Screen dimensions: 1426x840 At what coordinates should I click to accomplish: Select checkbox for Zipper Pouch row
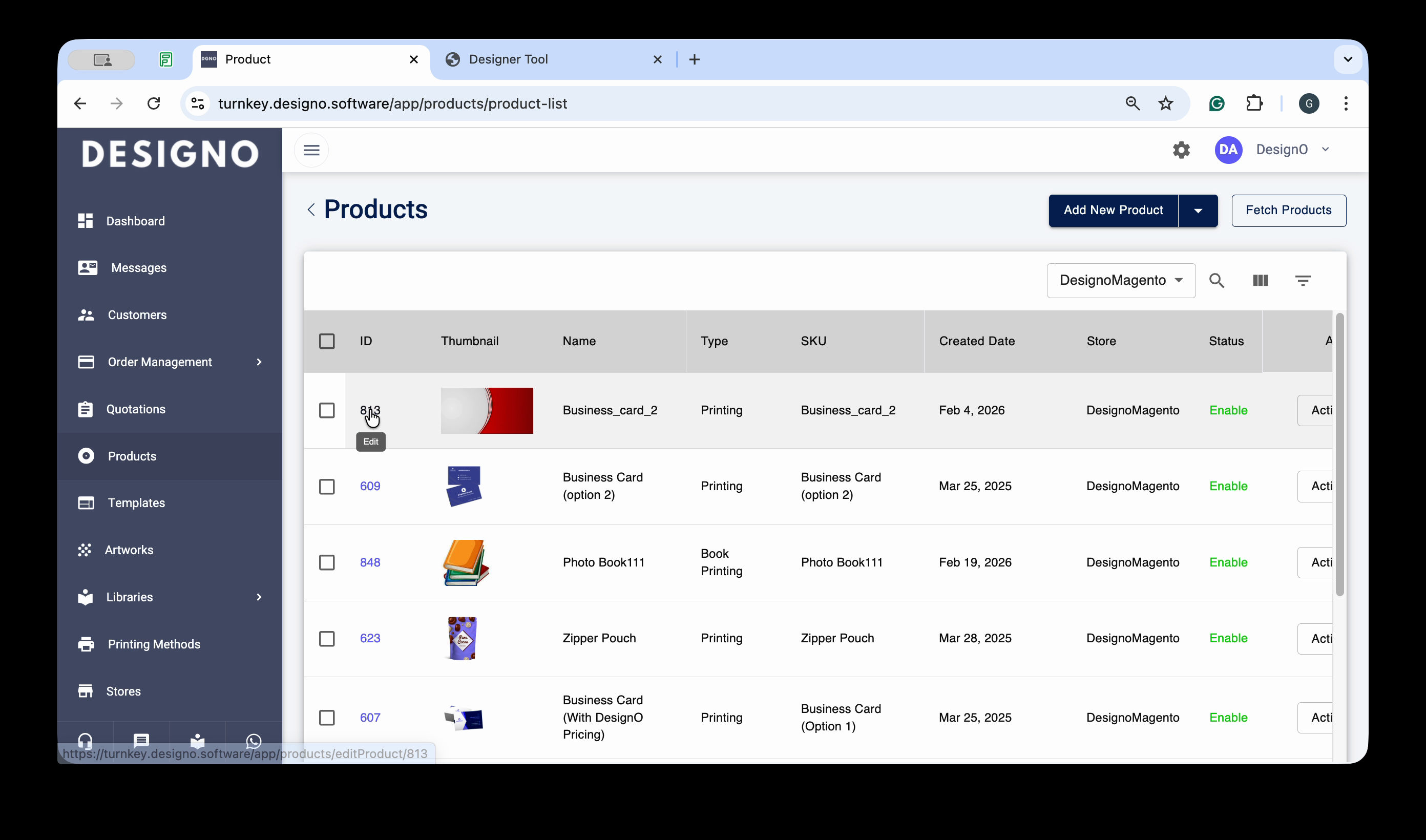326,639
